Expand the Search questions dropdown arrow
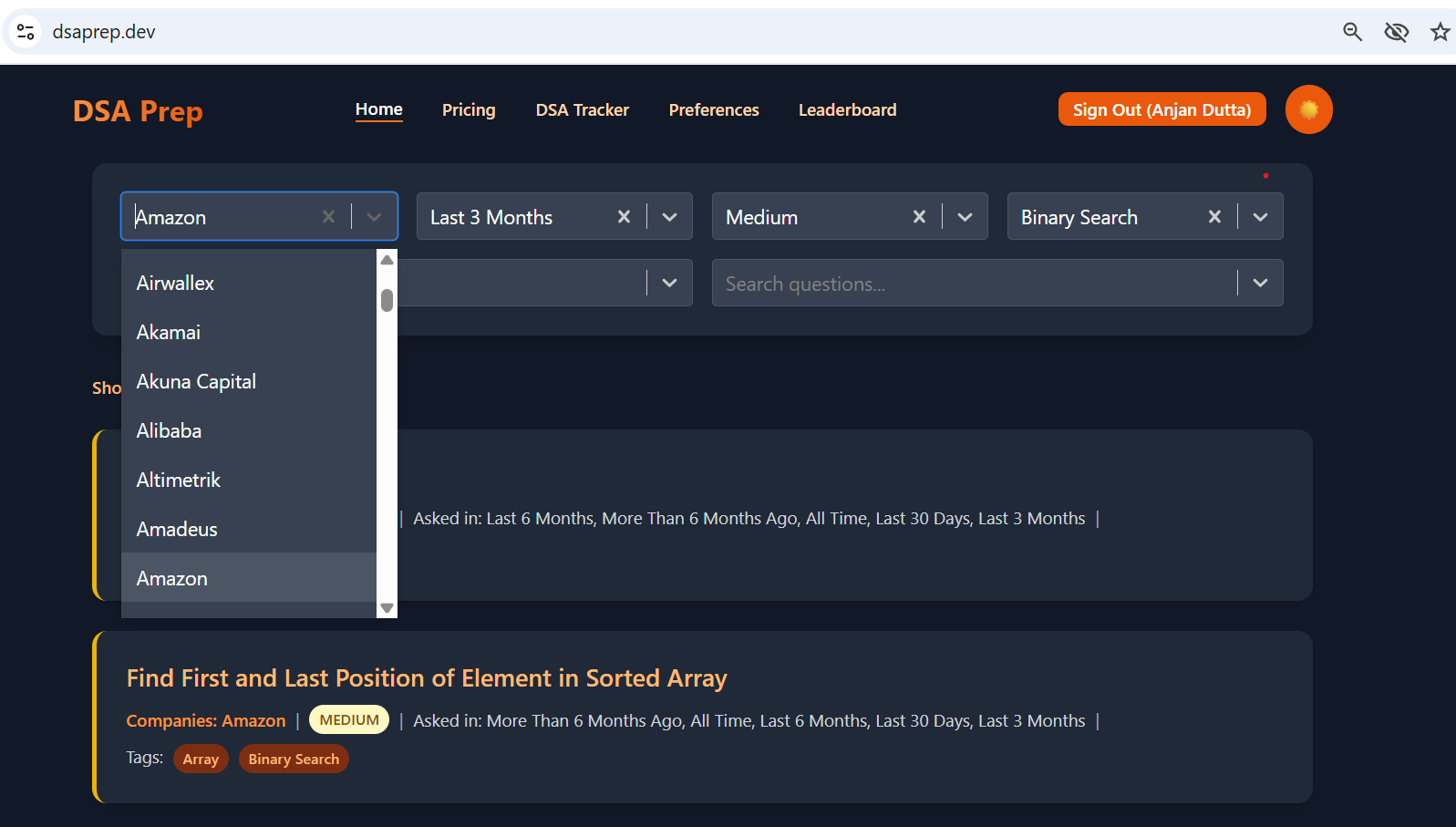The width and height of the screenshot is (1456, 827). click(1261, 283)
